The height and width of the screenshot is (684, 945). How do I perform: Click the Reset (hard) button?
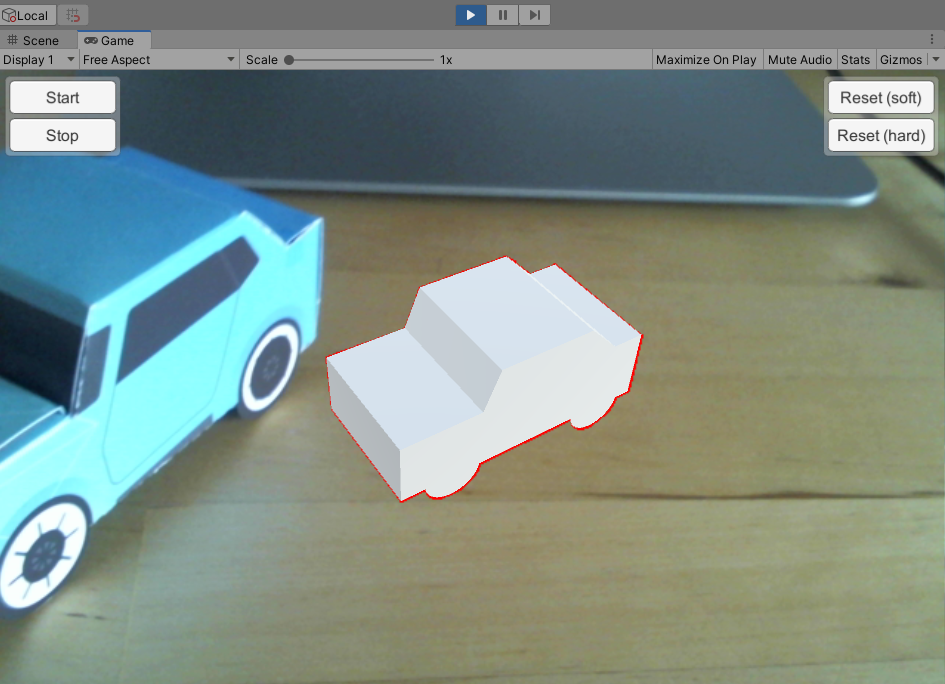[x=880, y=136]
